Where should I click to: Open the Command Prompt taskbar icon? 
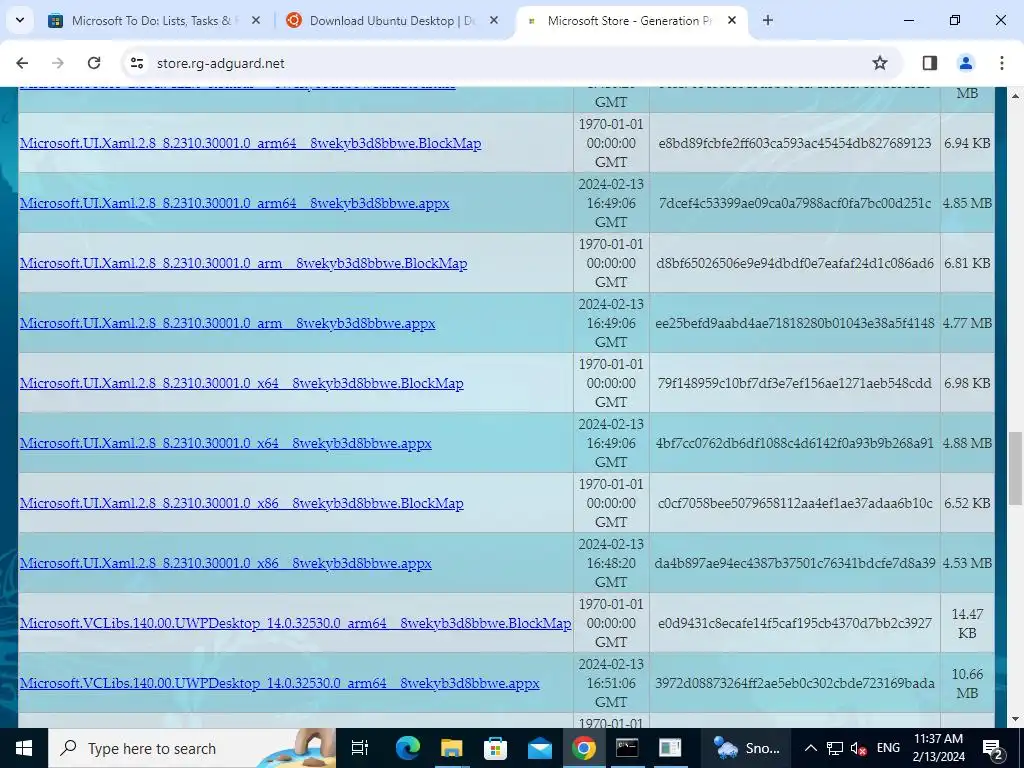(627, 748)
